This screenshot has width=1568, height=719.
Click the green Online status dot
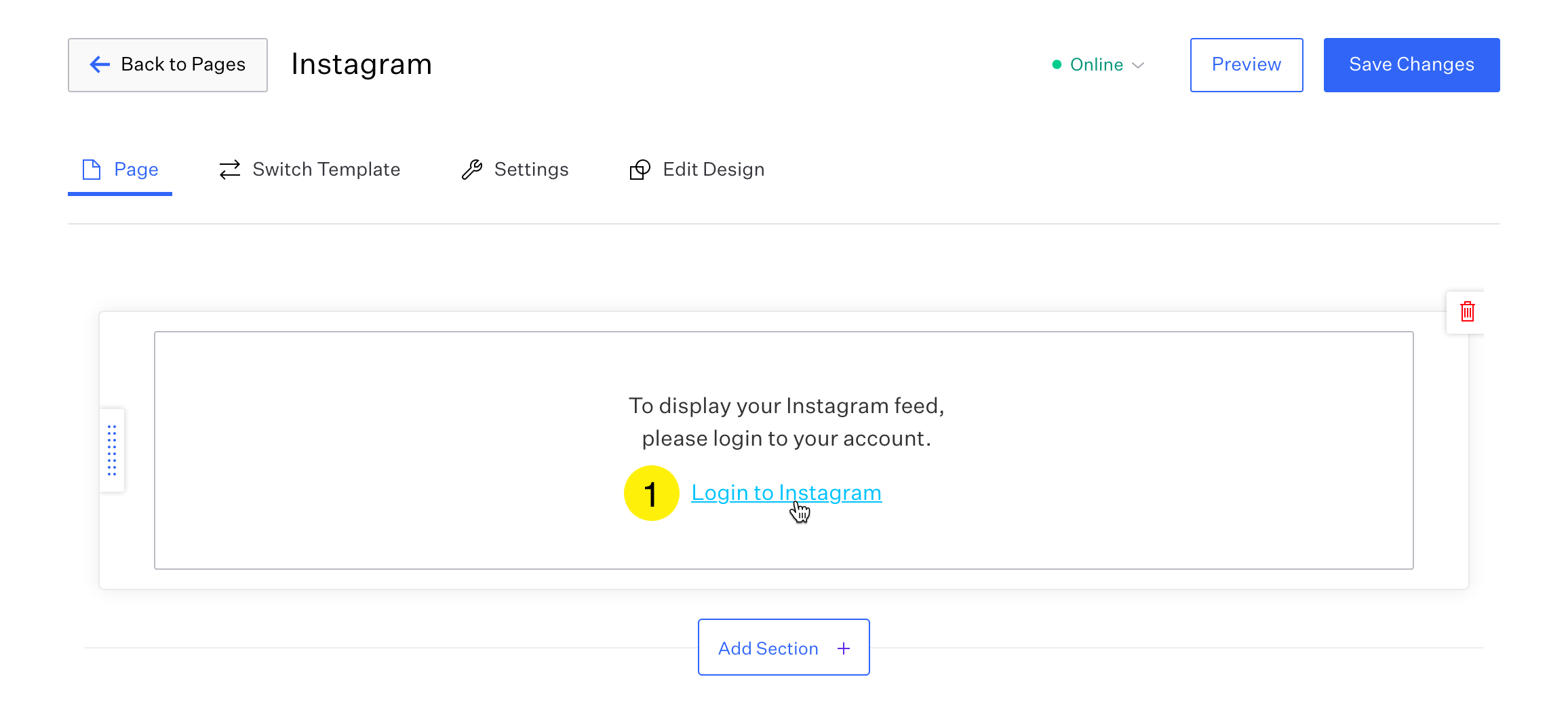(1057, 64)
